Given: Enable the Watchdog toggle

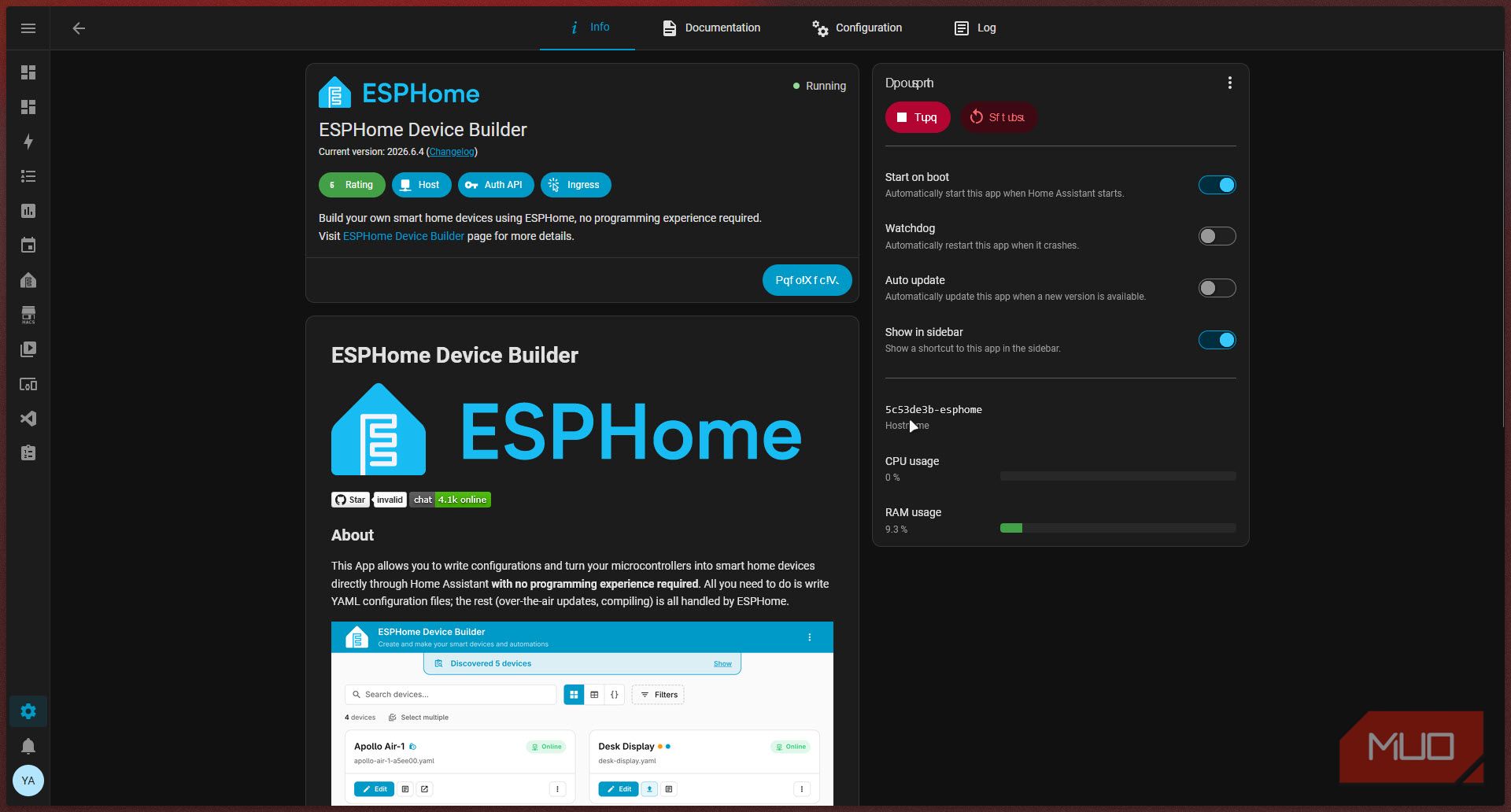Looking at the screenshot, I should [1217, 236].
